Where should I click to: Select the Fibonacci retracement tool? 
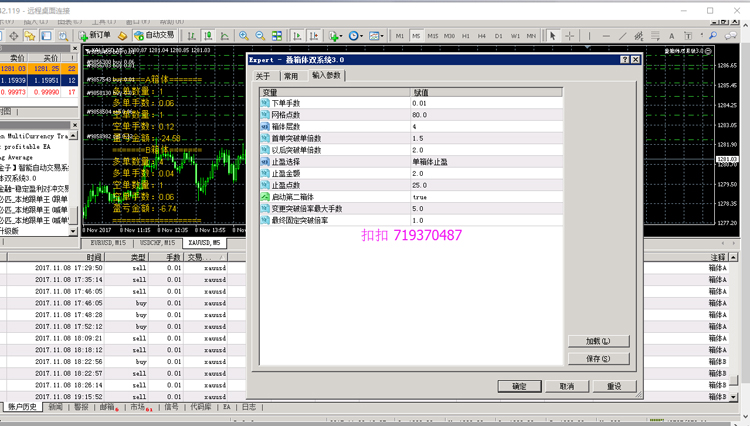coord(655,36)
